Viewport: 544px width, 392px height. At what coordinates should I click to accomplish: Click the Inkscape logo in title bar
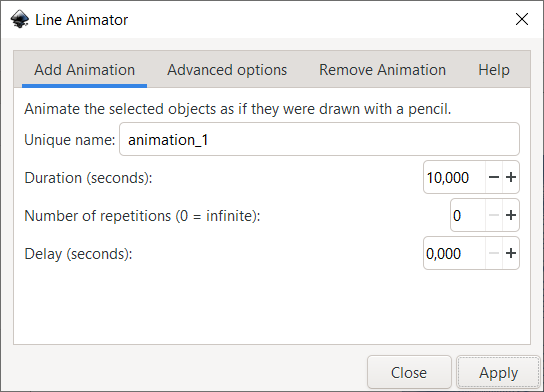click(19, 19)
